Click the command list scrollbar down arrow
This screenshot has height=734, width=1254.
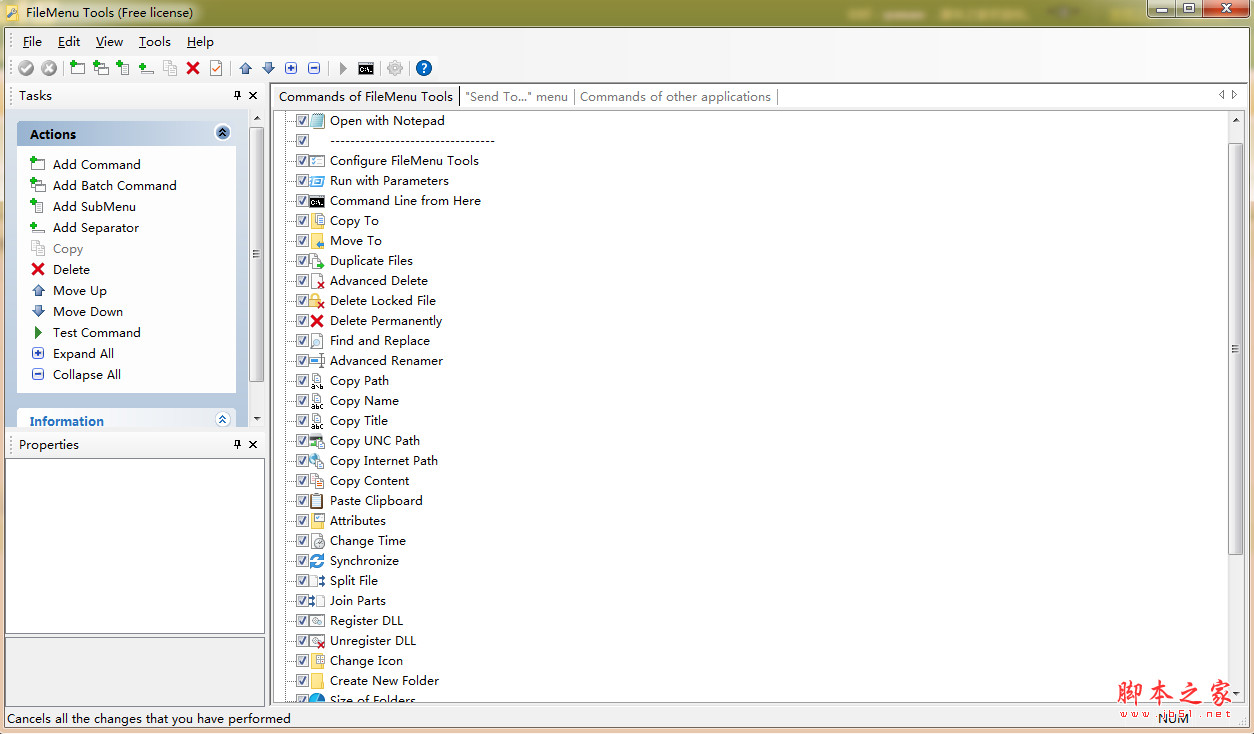[x=1236, y=693]
